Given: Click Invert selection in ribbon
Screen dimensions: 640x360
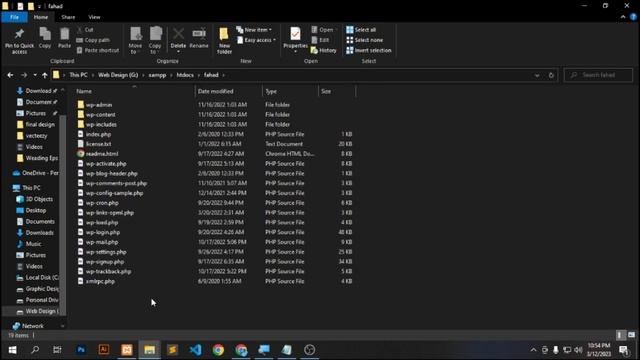Looking at the screenshot, I should click(x=369, y=50).
